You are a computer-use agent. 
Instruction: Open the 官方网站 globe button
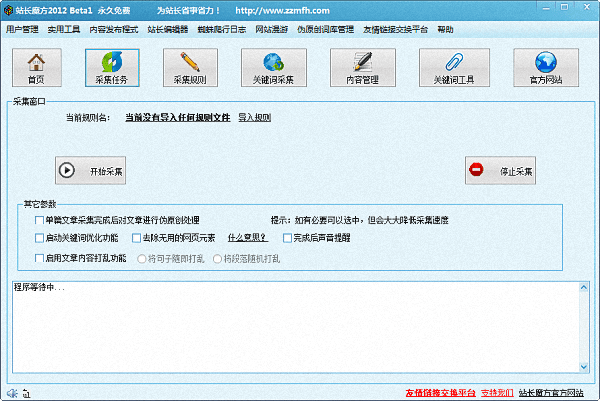[545, 66]
